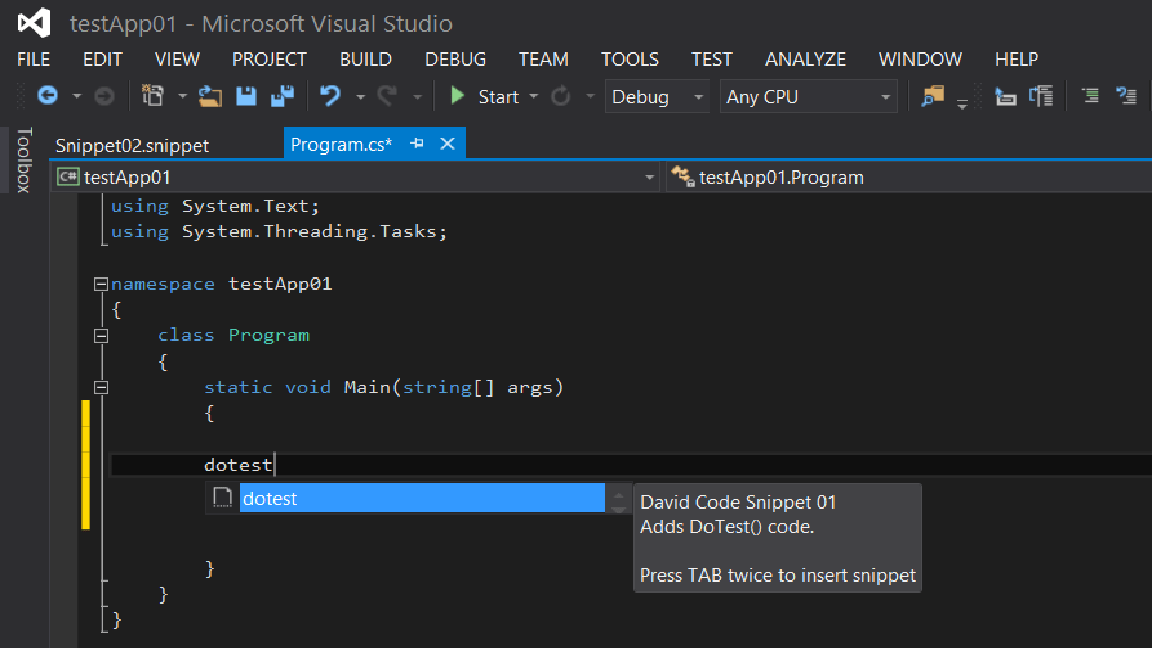1152x648 pixels.
Task: Expand the testApp01 project scope dropdown
Action: [649, 177]
